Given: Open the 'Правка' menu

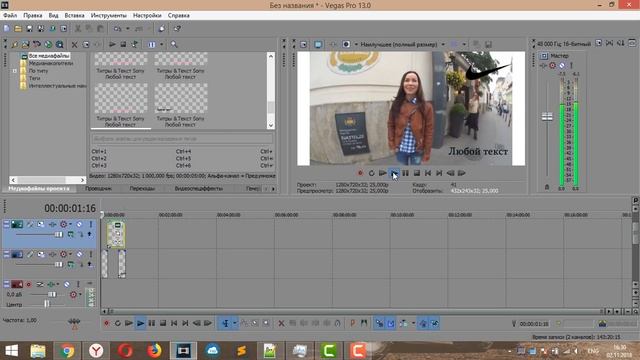Looking at the screenshot, I should 33,16.
